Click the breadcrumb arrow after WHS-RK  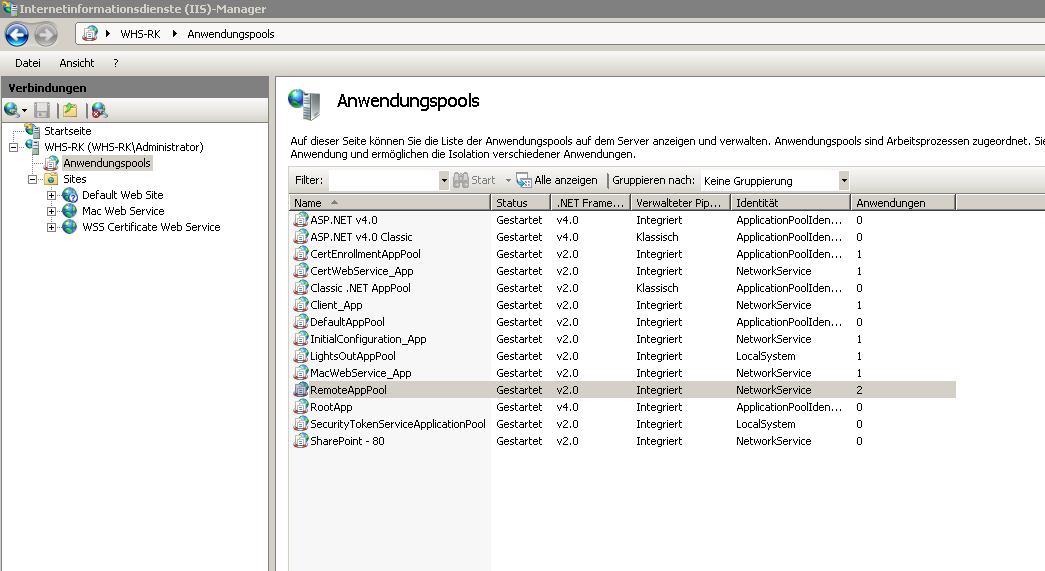[x=175, y=33]
